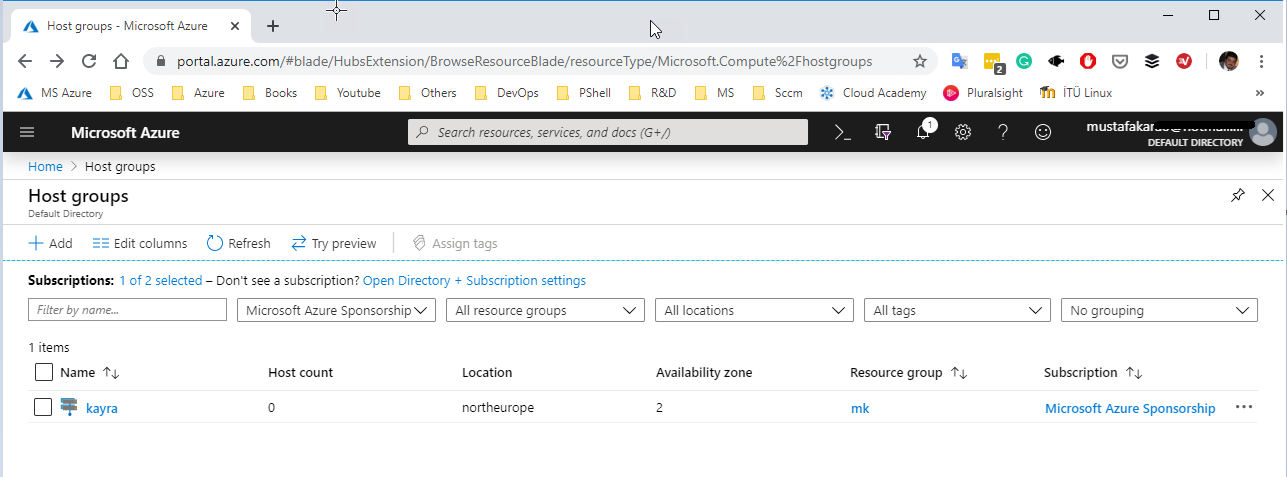Pin the Host groups blade to dashboard
Screen dimensions: 1287x477
coord(1238,195)
